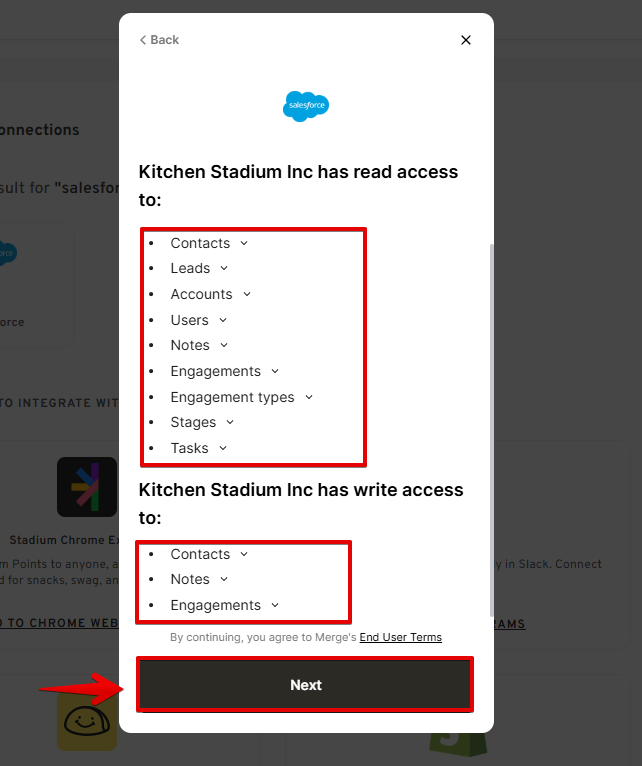Screen dimensions: 642x766
Task: Click the Stadium Chrome Extension icon
Action: click(87, 487)
